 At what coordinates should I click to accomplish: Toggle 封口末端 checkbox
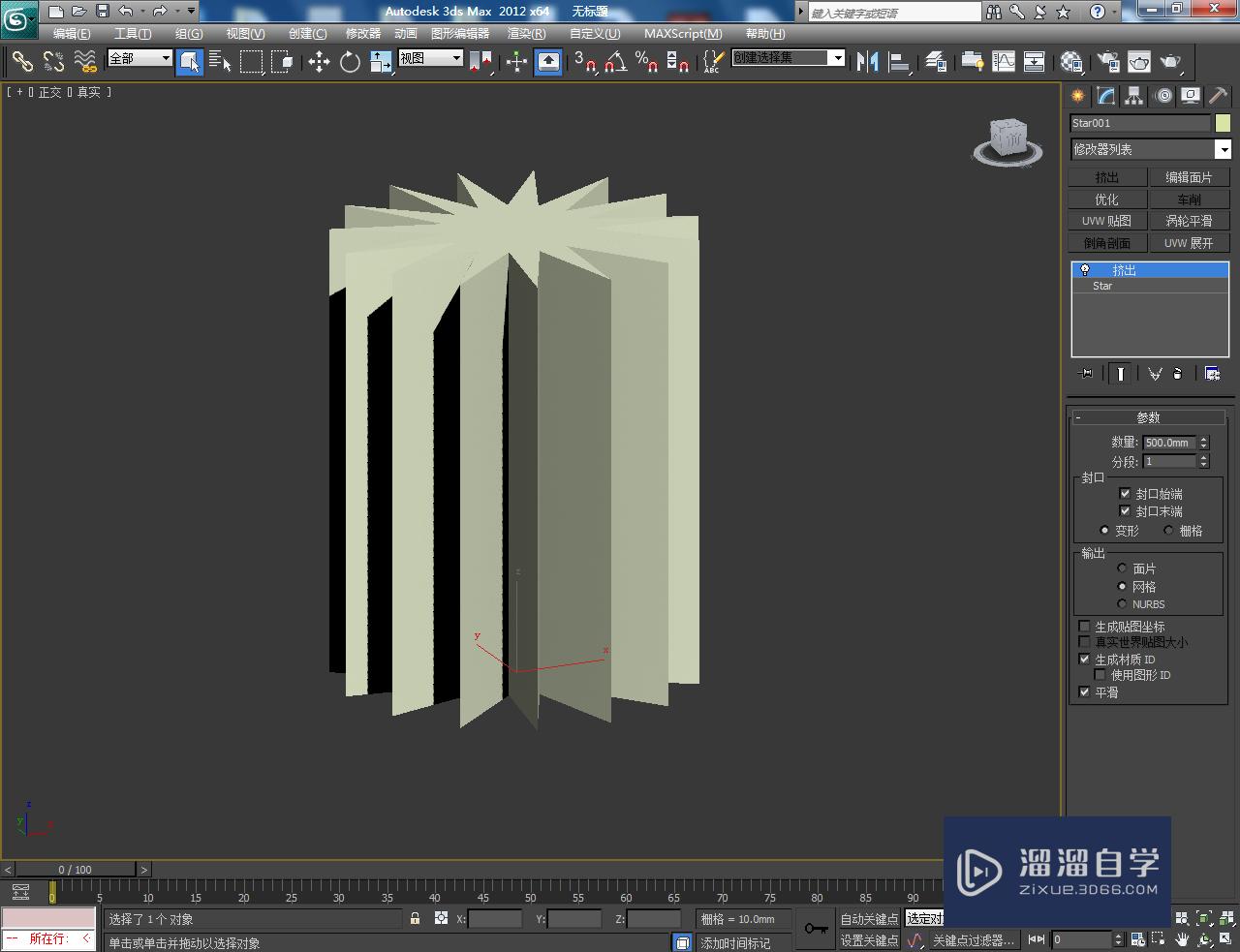pos(1125,510)
